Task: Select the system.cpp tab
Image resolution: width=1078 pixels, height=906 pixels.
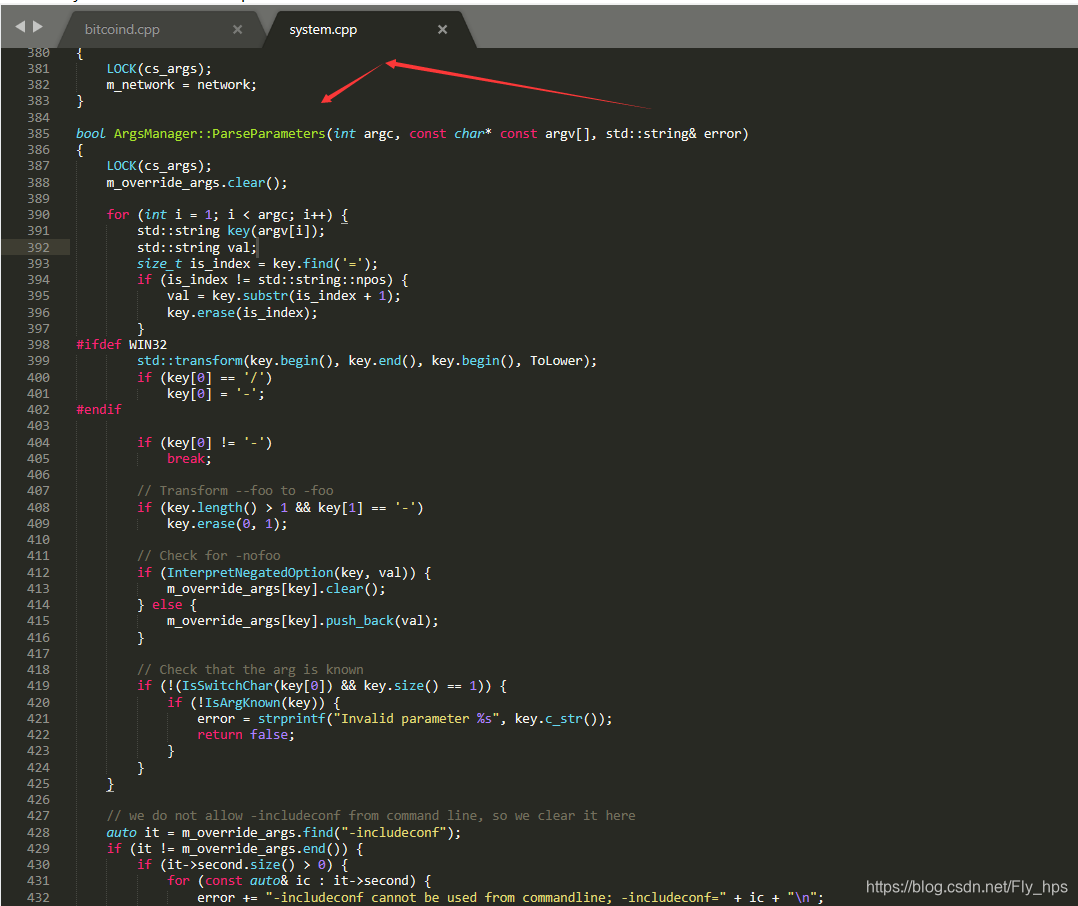Action: 322,30
